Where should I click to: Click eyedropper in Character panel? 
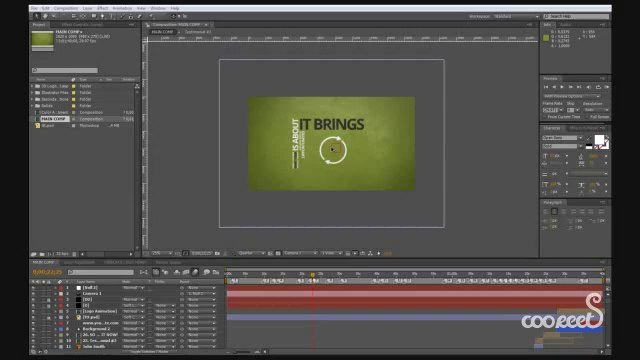[x=588, y=138]
